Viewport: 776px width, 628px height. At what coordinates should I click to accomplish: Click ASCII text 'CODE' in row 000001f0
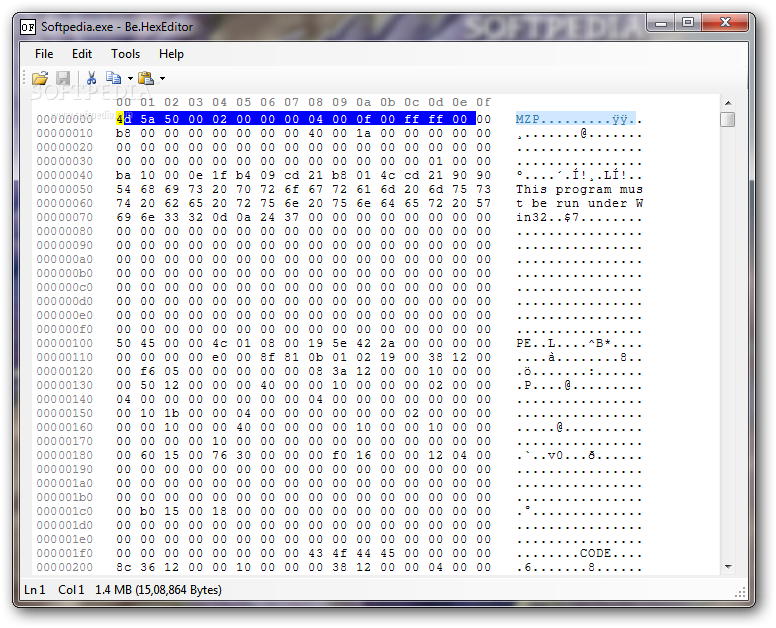click(x=595, y=553)
